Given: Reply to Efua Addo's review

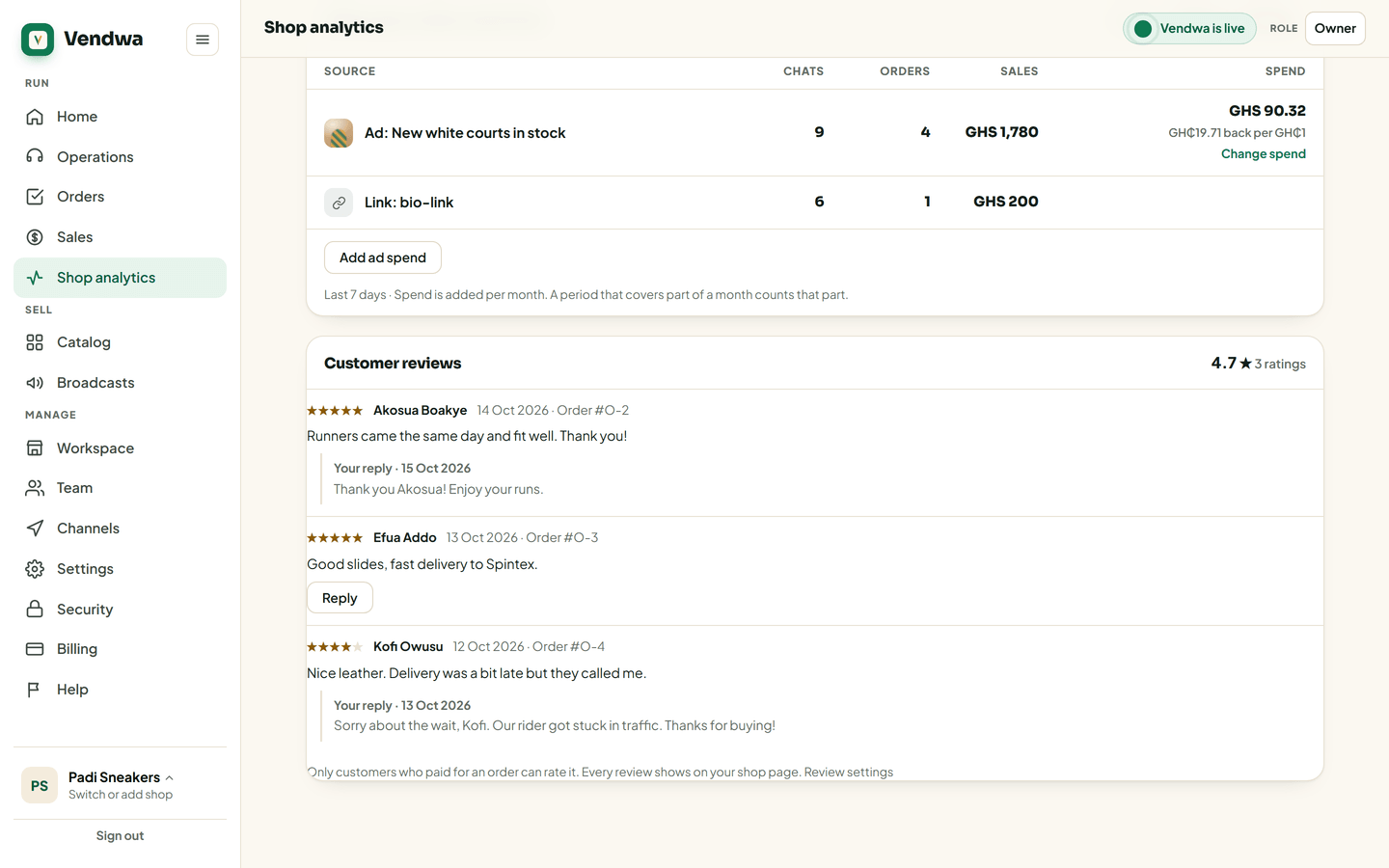Looking at the screenshot, I should [340, 598].
